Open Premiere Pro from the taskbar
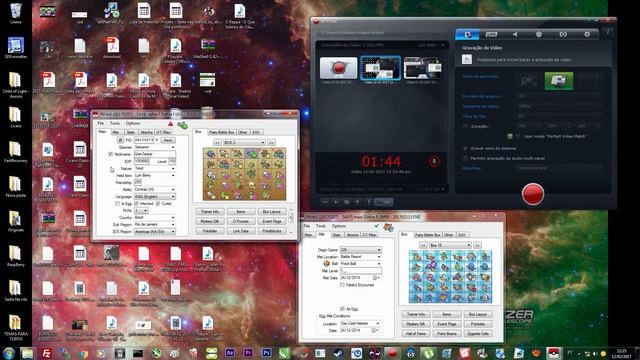This screenshot has height=360, width=640. tap(248, 353)
